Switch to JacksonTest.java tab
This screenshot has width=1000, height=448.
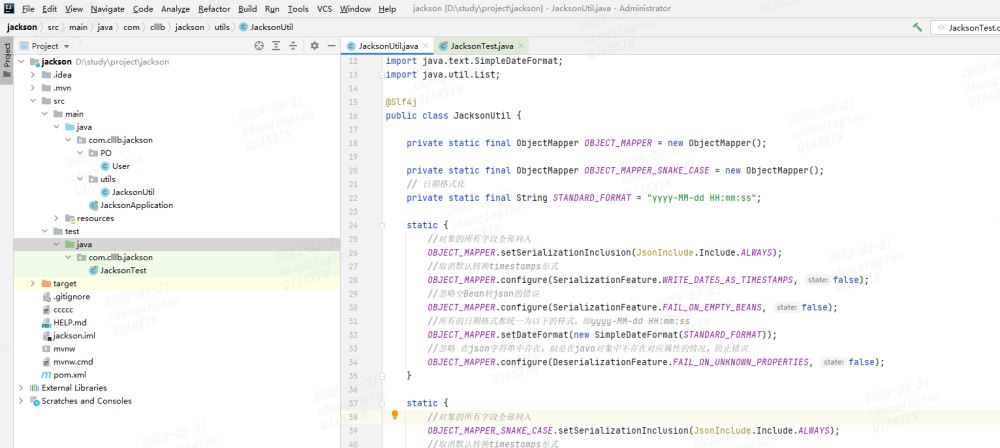[x=480, y=46]
